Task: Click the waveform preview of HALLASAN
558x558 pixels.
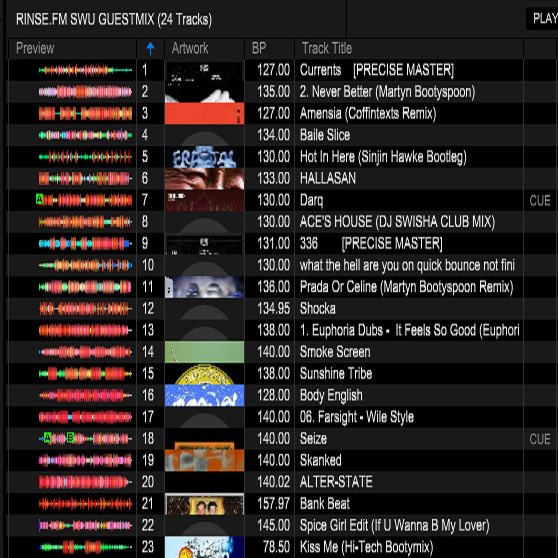Action: (85, 179)
